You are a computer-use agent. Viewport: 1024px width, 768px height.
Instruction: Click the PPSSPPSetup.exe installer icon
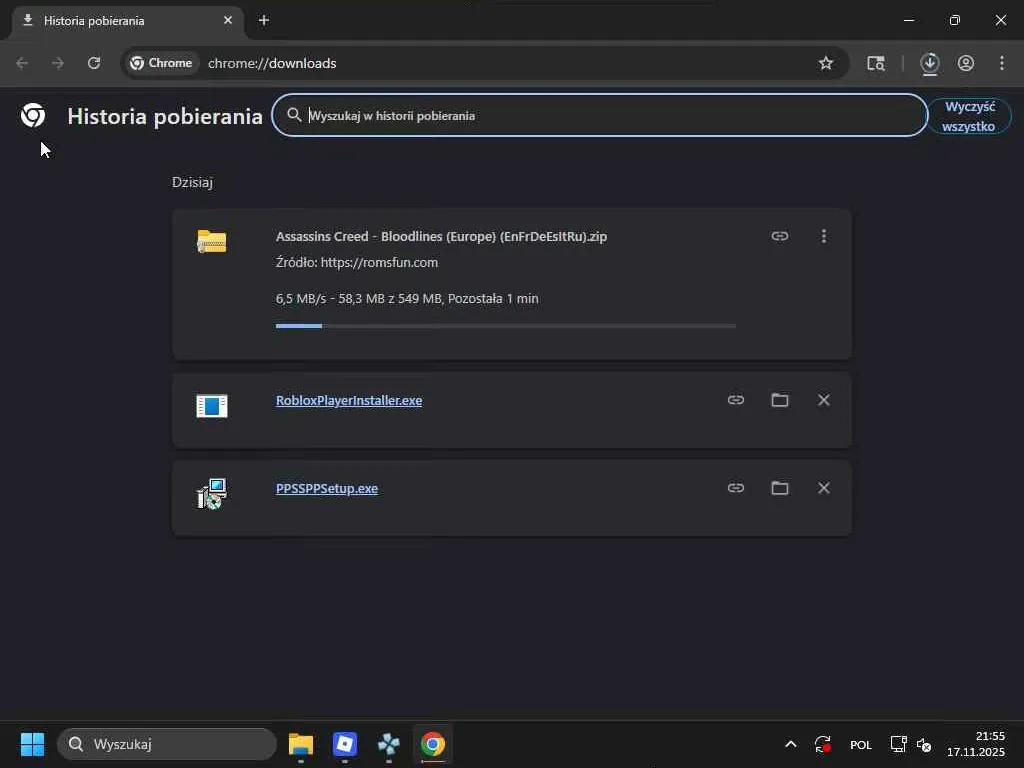click(212, 494)
